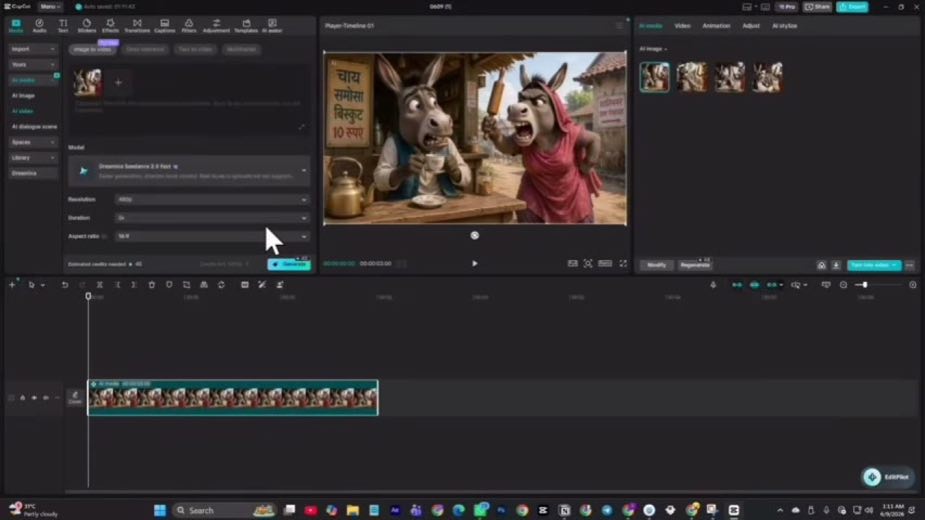The width and height of the screenshot is (925, 520).
Task: Click the Modify button
Action: [657, 266]
